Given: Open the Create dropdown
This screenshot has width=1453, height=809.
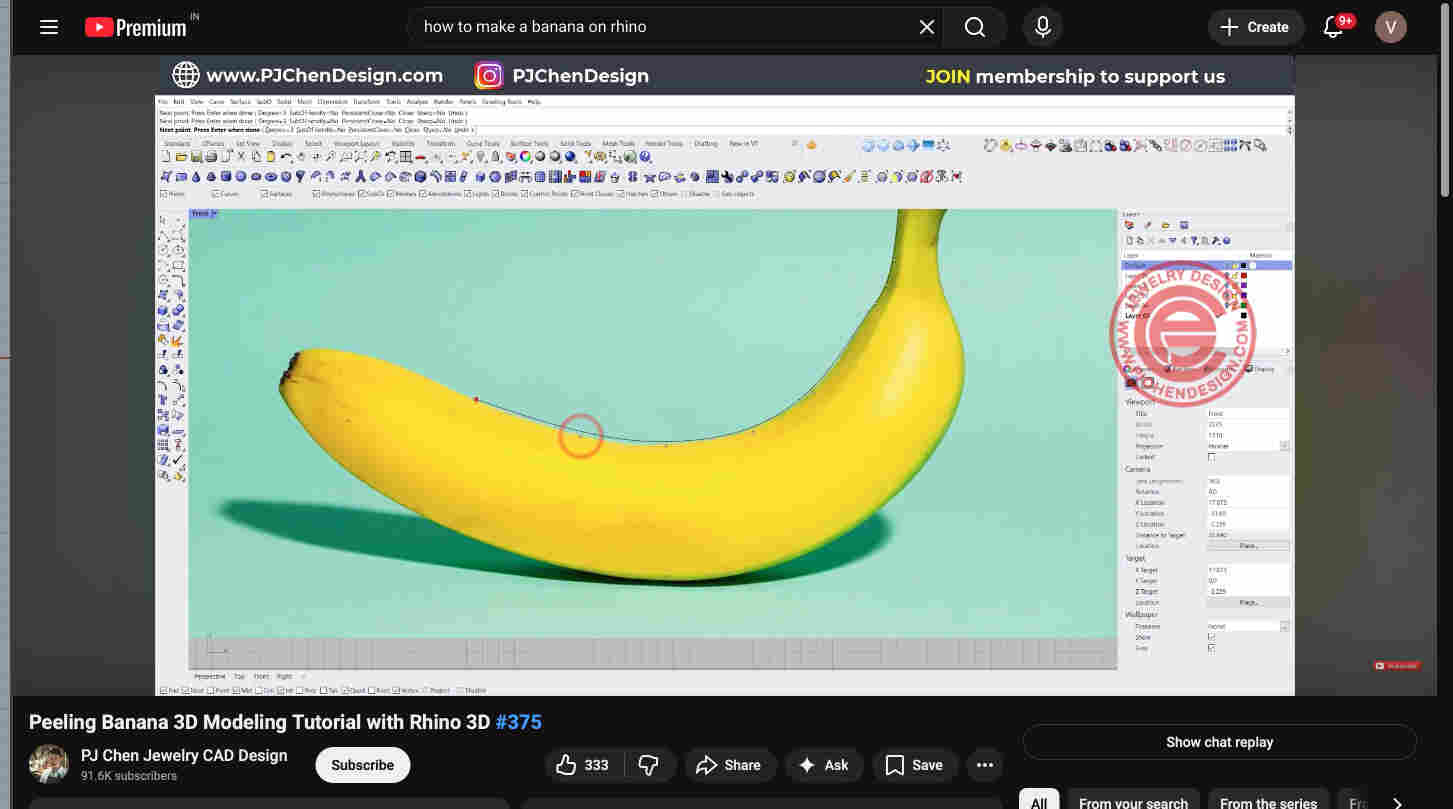Looking at the screenshot, I should (1255, 27).
